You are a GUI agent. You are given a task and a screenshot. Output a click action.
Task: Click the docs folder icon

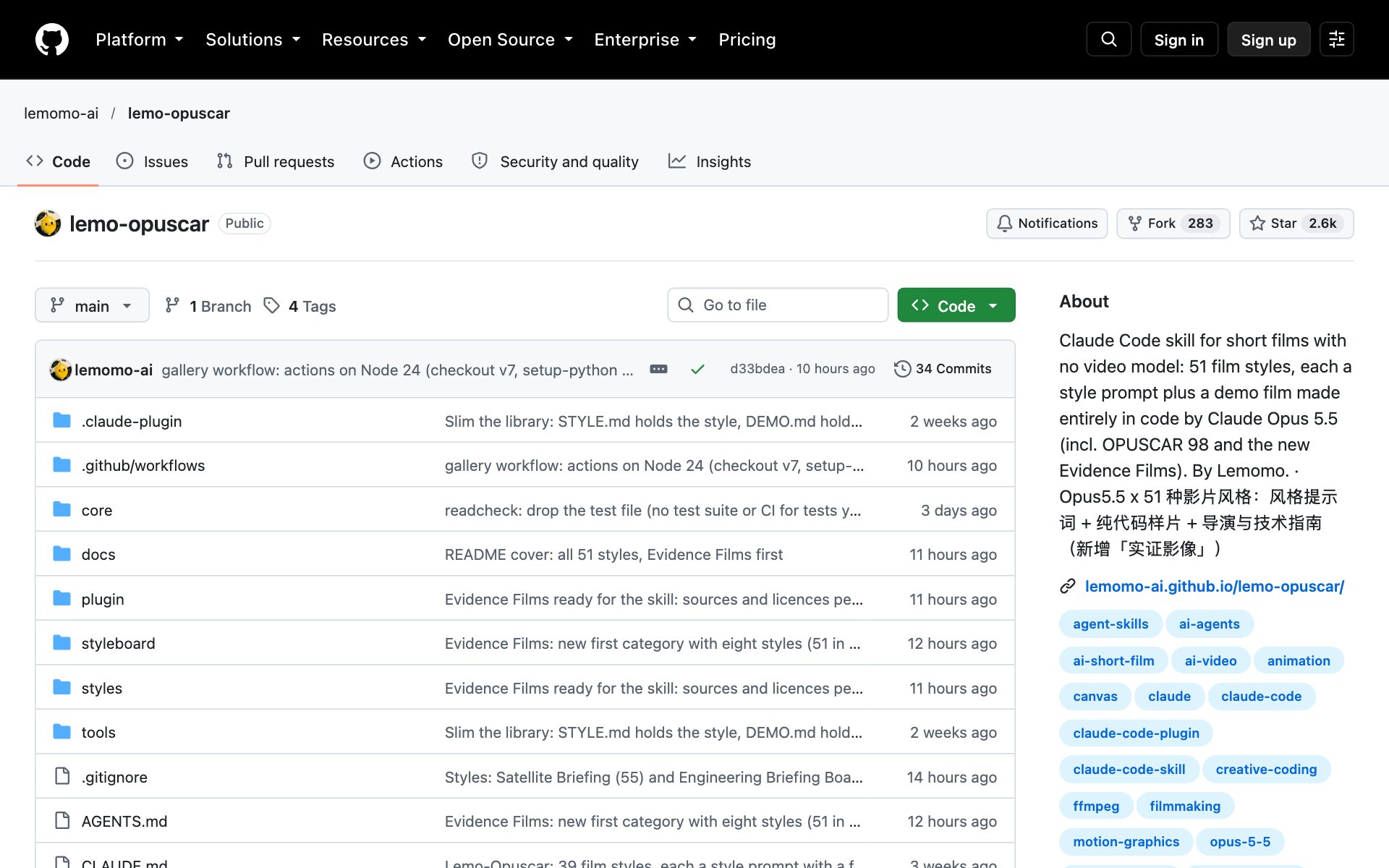(62, 553)
